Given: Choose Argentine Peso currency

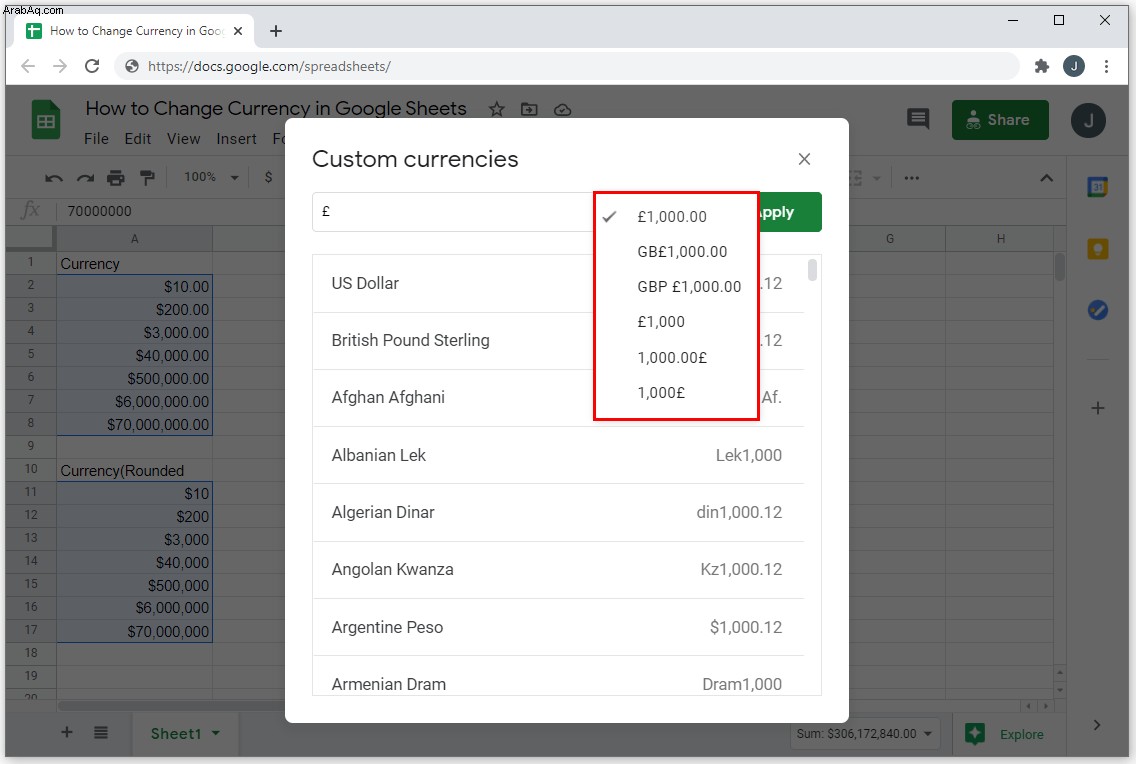Looking at the screenshot, I should click(x=558, y=627).
